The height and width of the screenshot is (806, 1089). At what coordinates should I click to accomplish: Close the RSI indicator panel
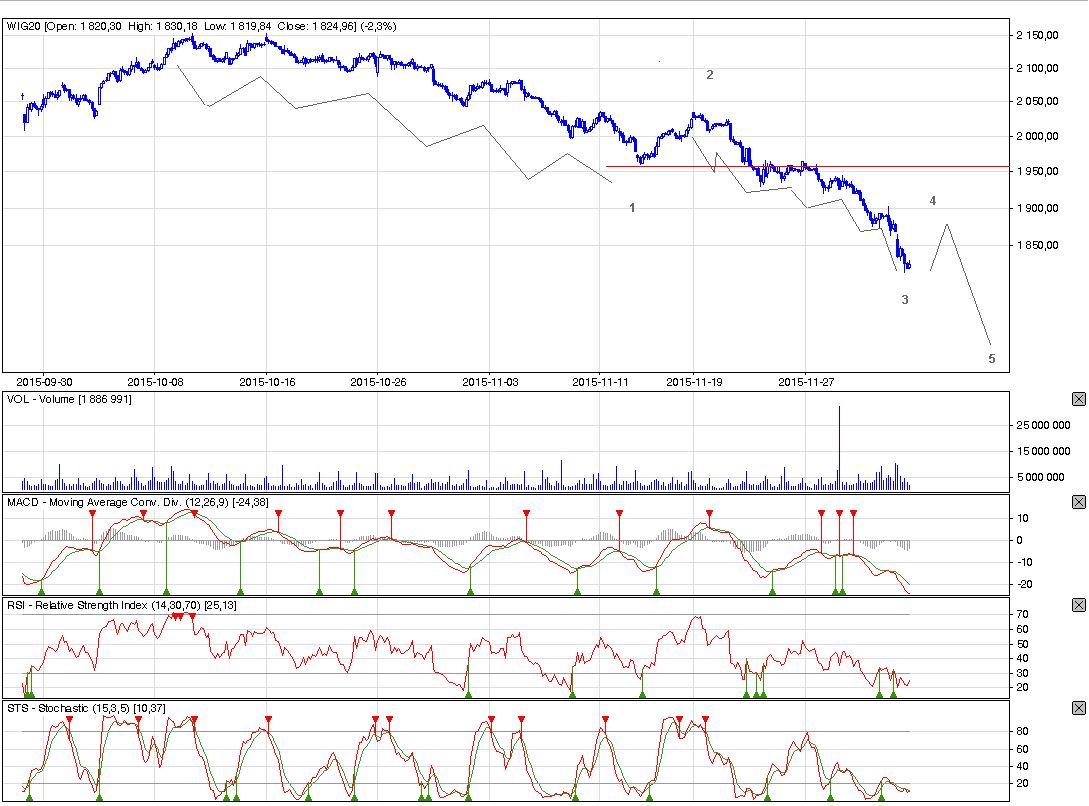1078,605
